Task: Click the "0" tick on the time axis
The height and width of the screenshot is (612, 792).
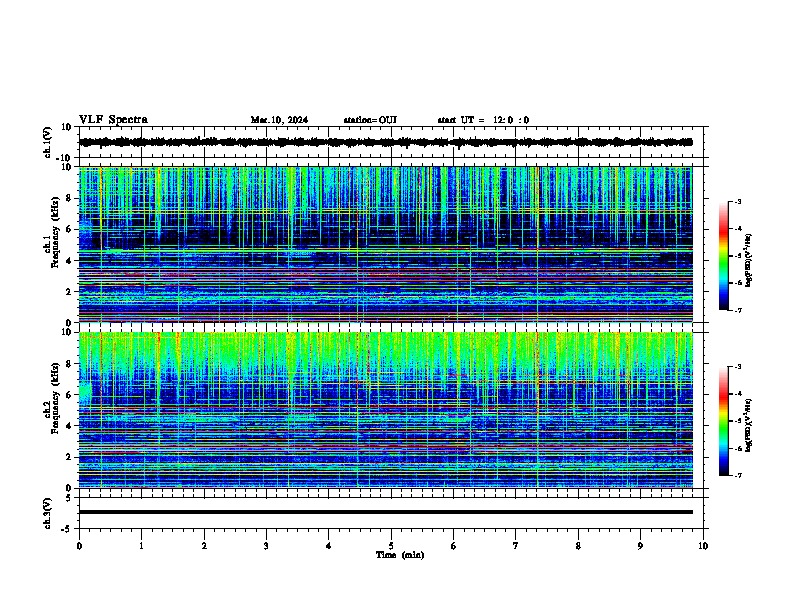Action: (79, 546)
